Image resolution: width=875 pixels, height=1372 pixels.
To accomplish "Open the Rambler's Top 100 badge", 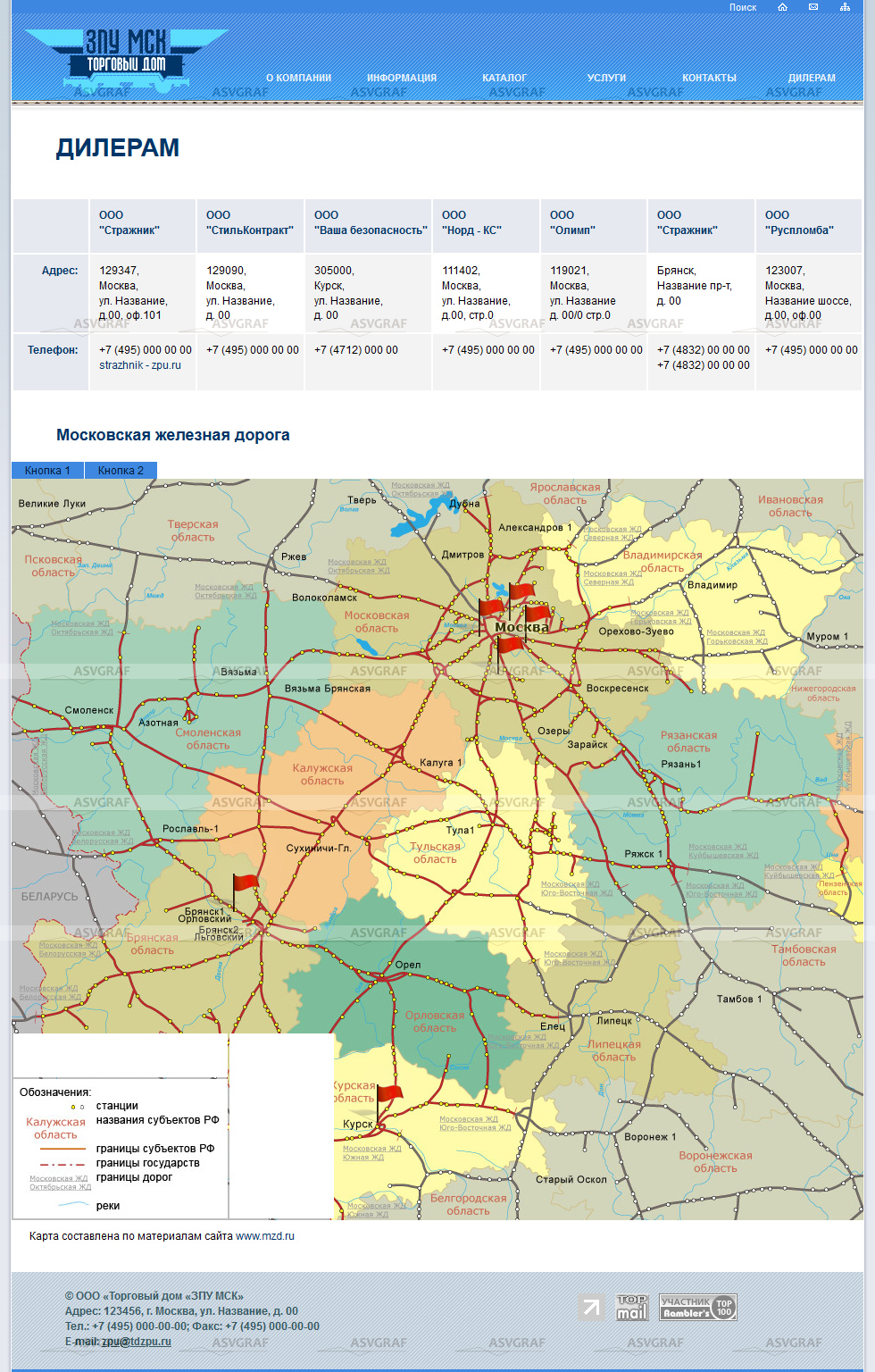I will 698,1308.
